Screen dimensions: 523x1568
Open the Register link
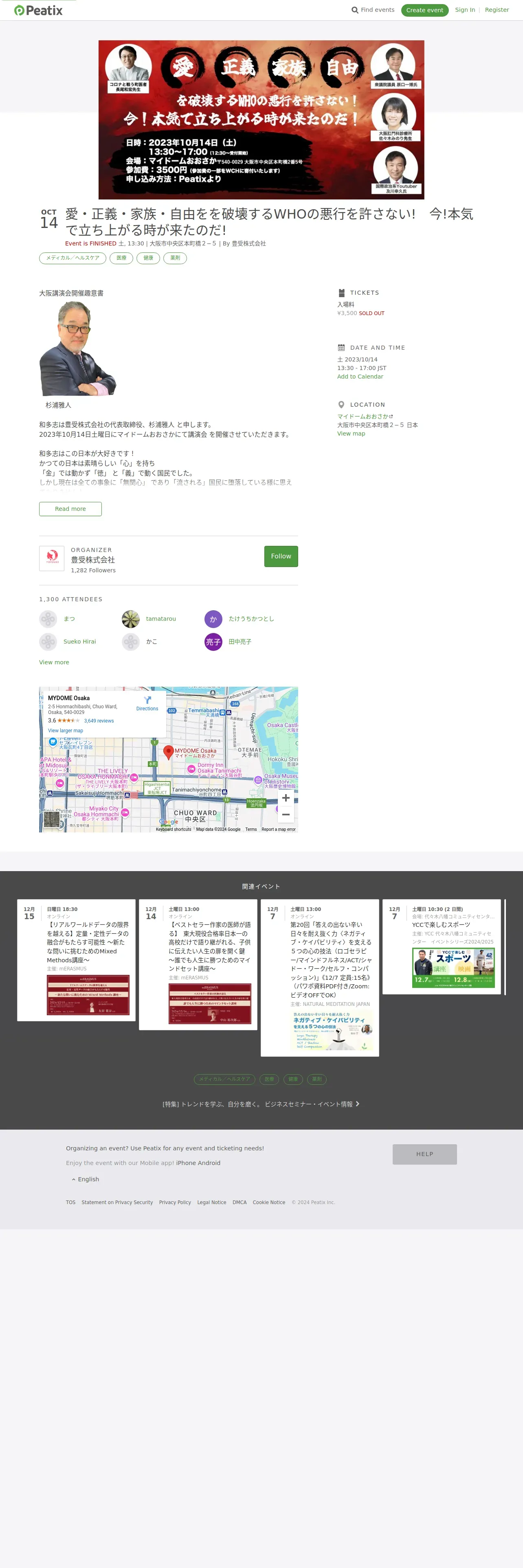[496, 10]
